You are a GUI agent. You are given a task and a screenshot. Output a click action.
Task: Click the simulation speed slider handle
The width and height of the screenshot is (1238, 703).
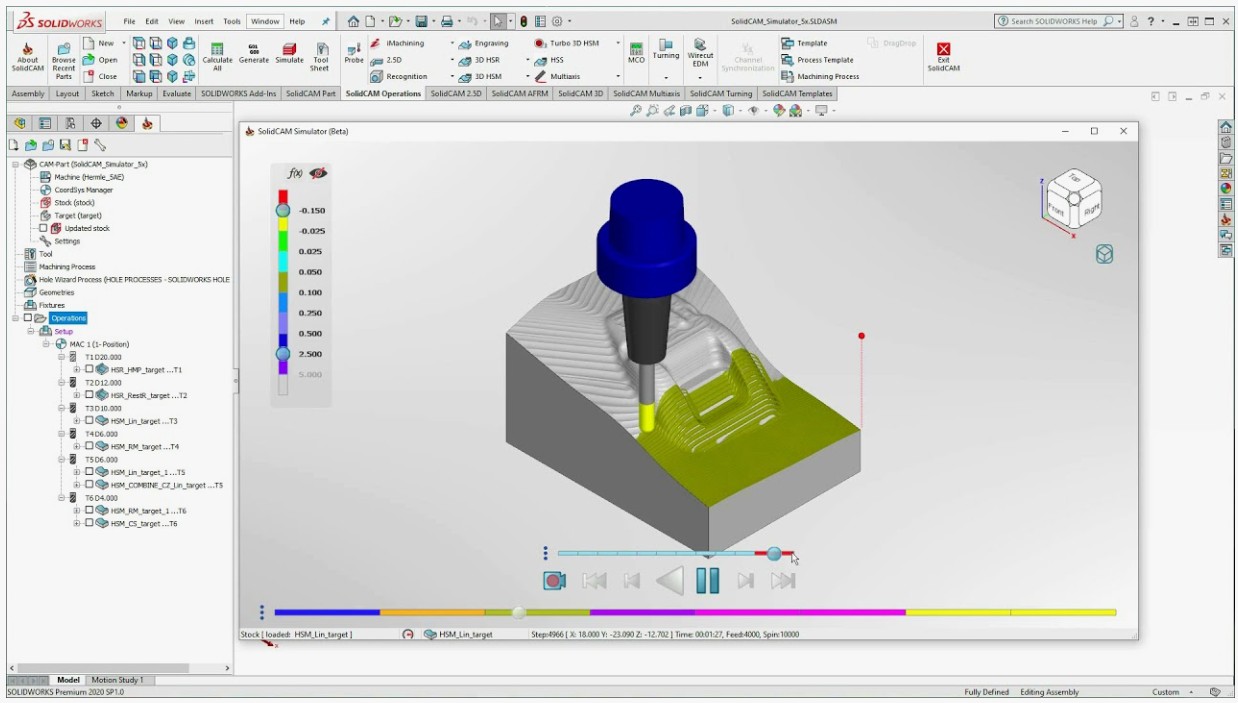click(774, 553)
